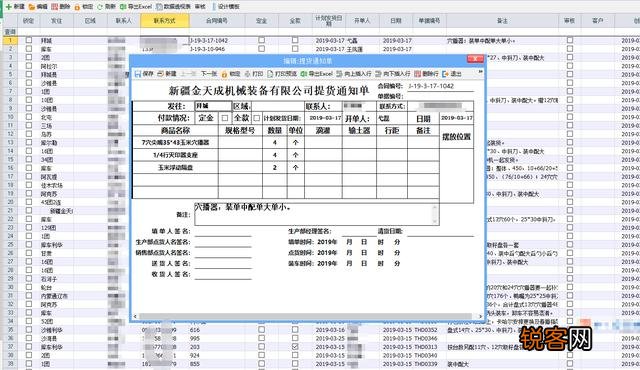Click the 商品名称 header in the form table
640x370 pixels.
coord(176,131)
